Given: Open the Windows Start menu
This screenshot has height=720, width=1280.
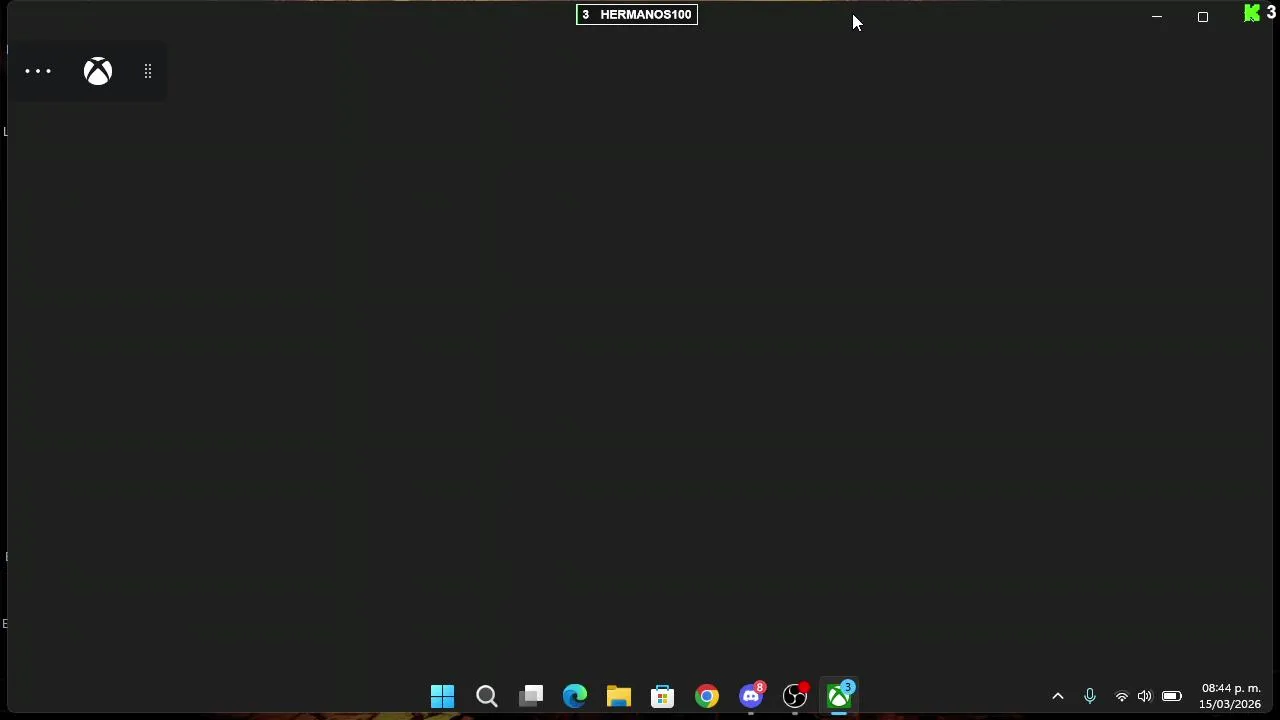Looking at the screenshot, I should (442, 696).
